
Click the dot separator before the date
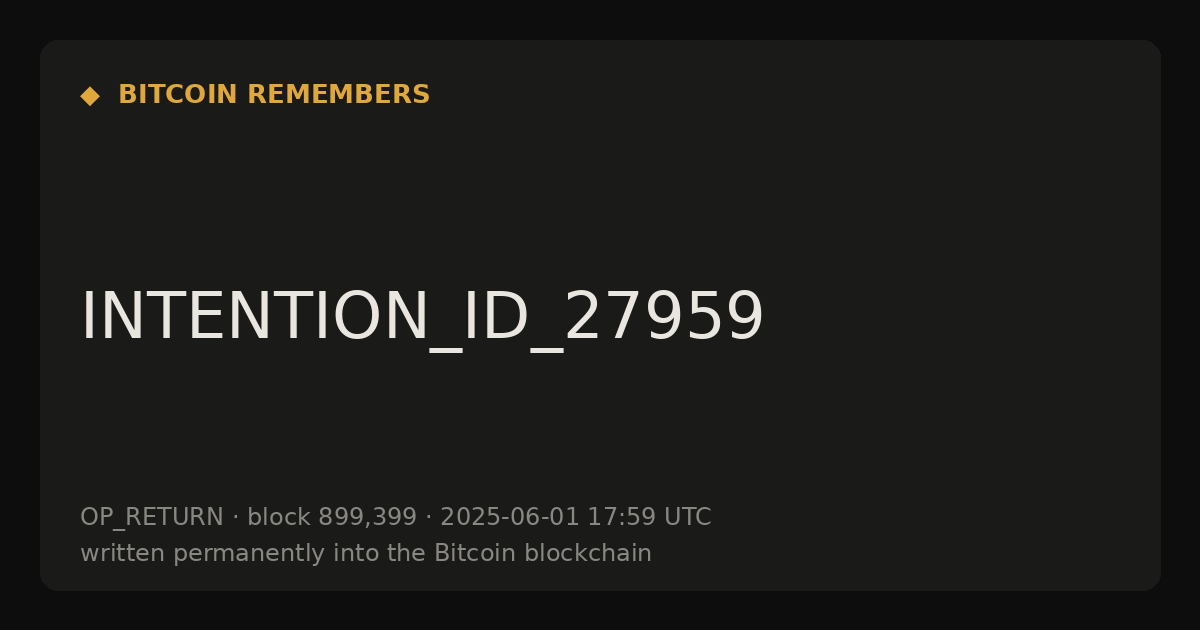point(428,518)
